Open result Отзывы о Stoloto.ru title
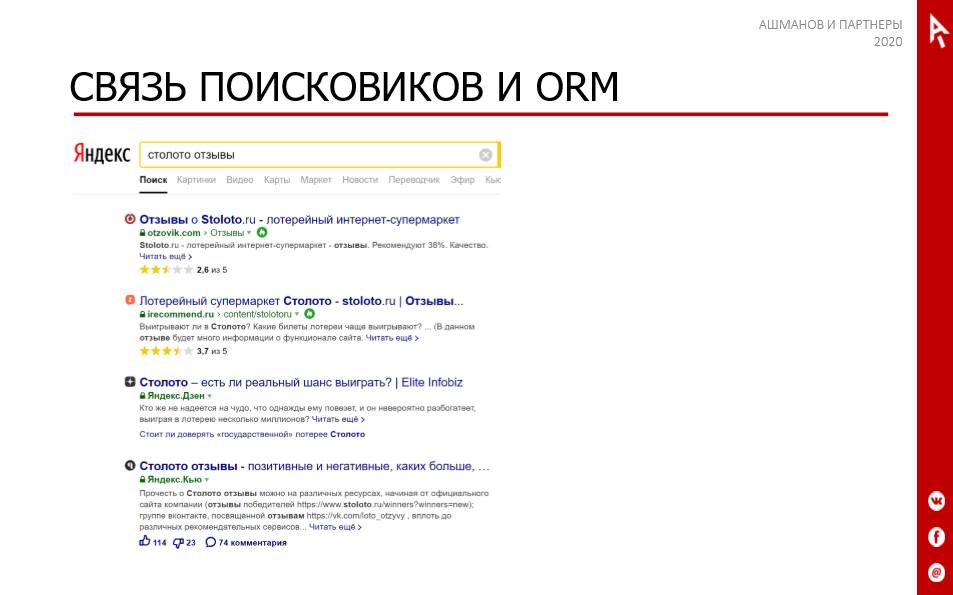 tap(300, 219)
